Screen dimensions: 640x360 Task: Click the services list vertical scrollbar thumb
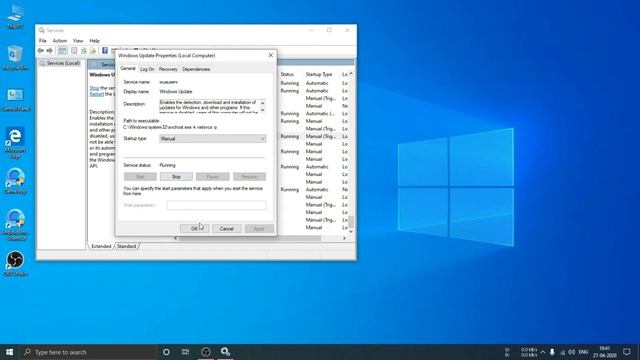tap(351, 222)
